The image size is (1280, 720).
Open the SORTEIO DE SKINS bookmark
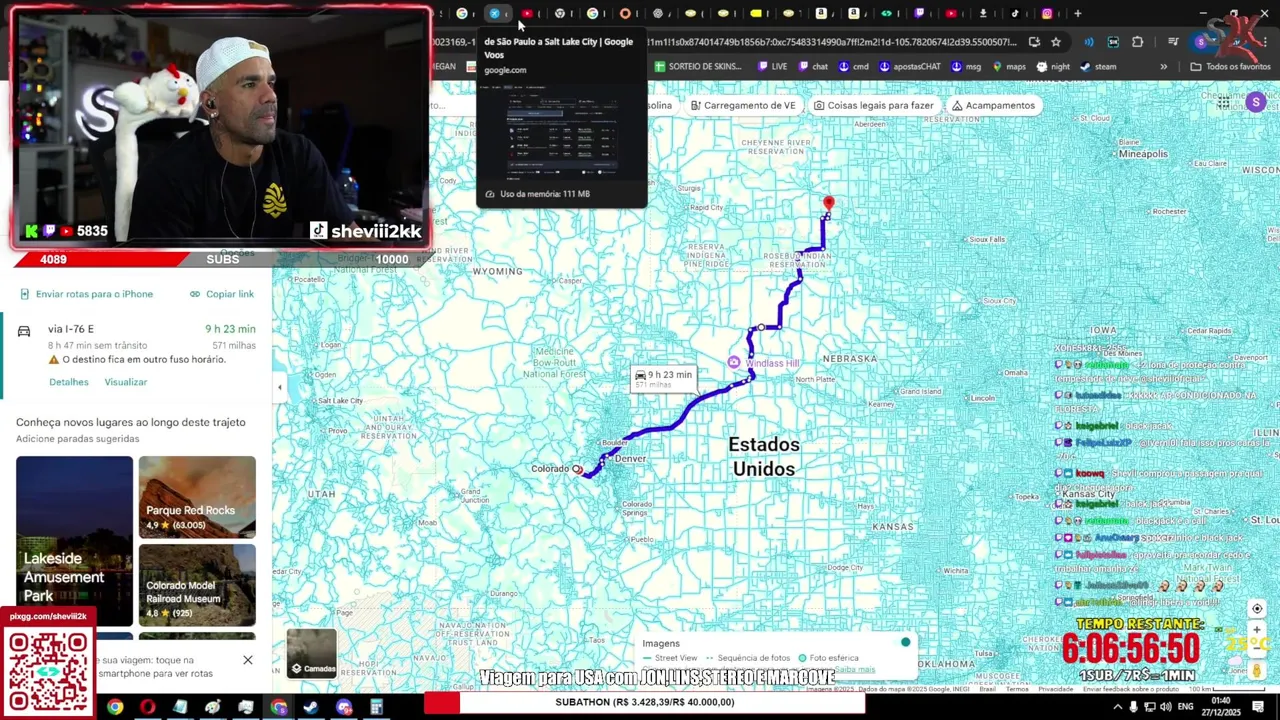(698, 66)
